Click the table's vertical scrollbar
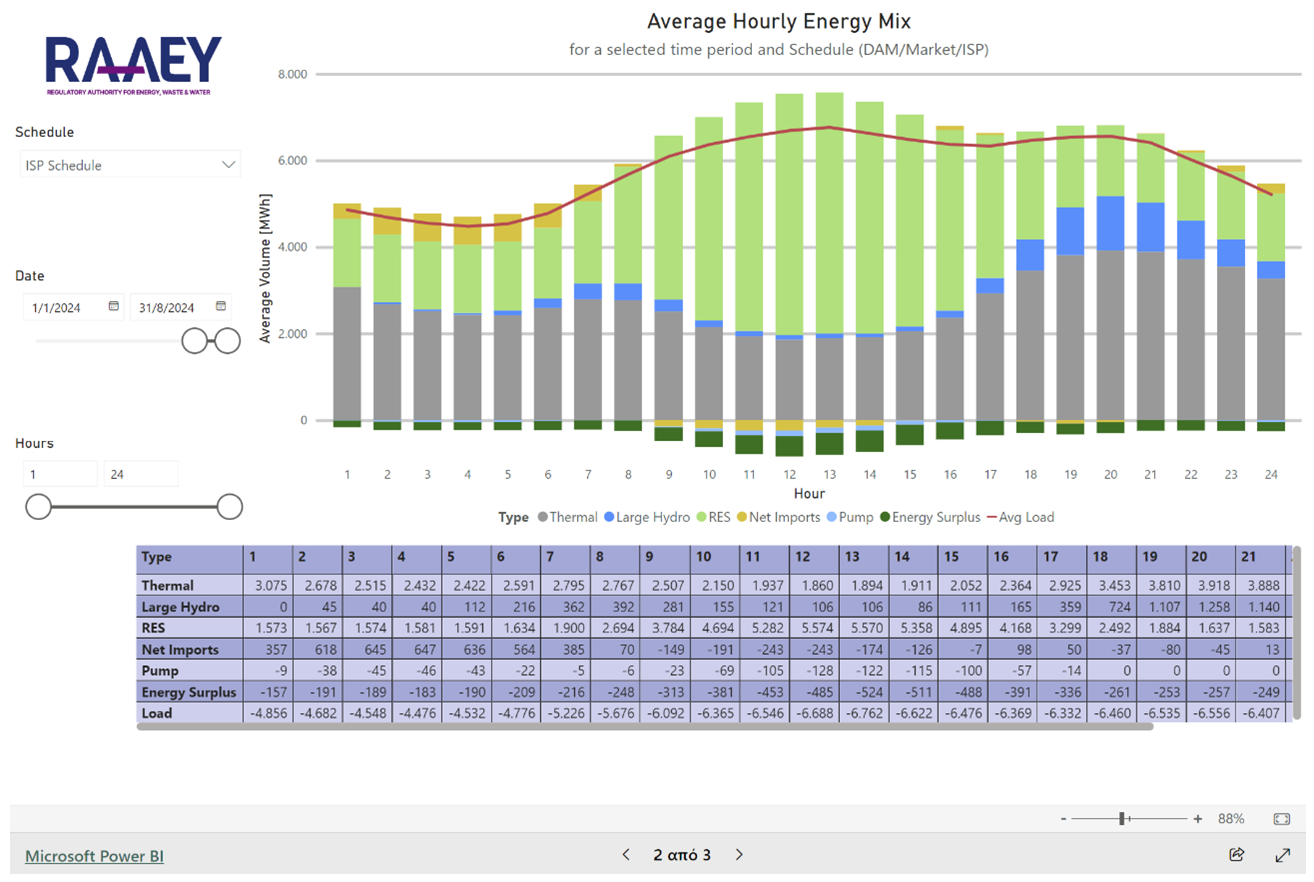The height and width of the screenshot is (882, 1314). [1298, 632]
